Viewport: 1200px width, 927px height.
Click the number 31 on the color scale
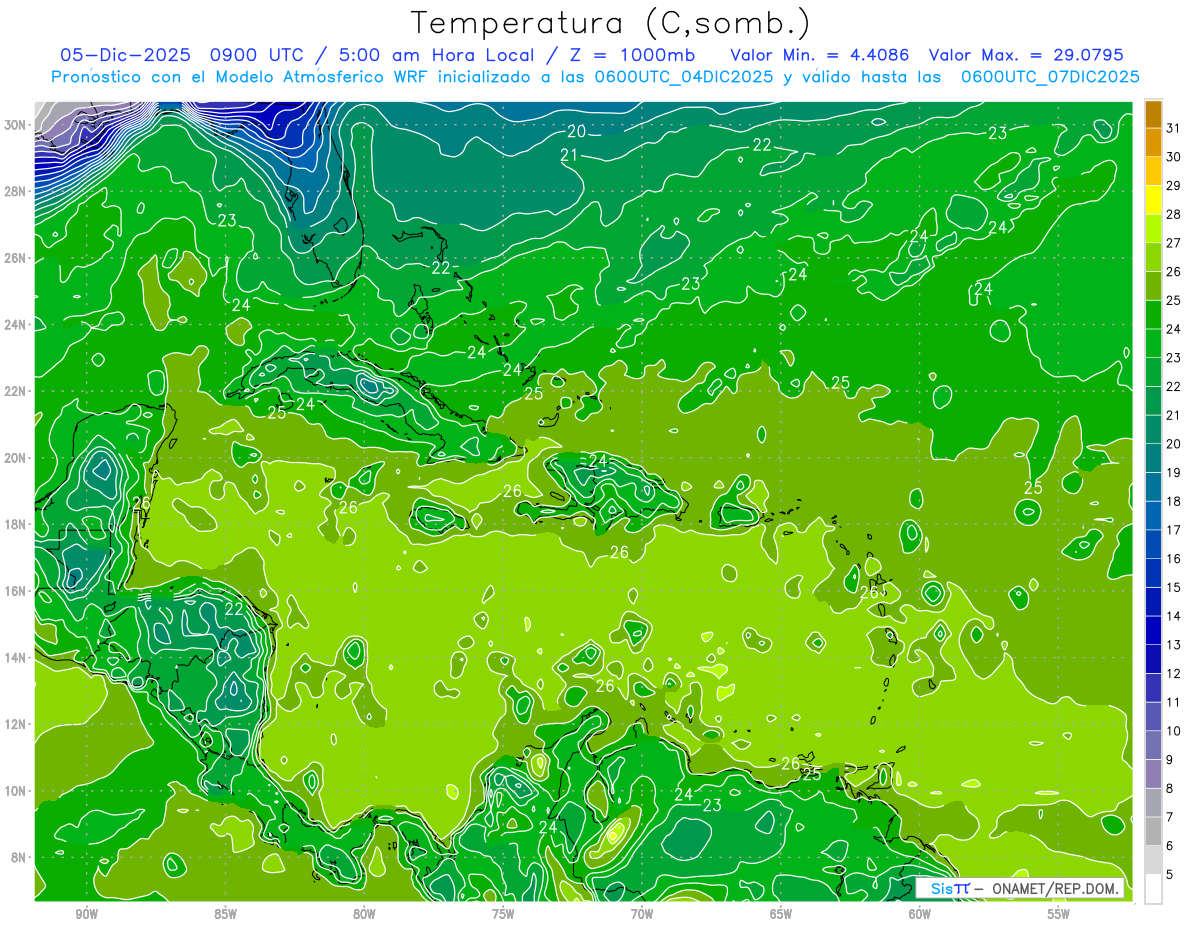click(1174, 127)
